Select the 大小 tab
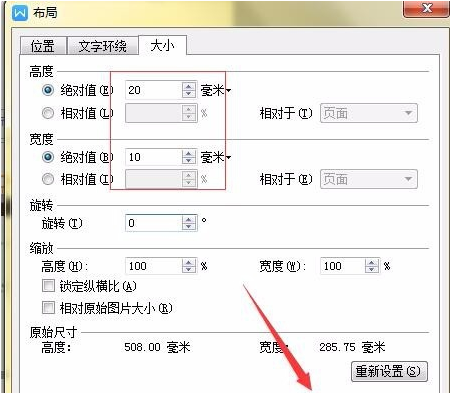 (x=162, y=45)
